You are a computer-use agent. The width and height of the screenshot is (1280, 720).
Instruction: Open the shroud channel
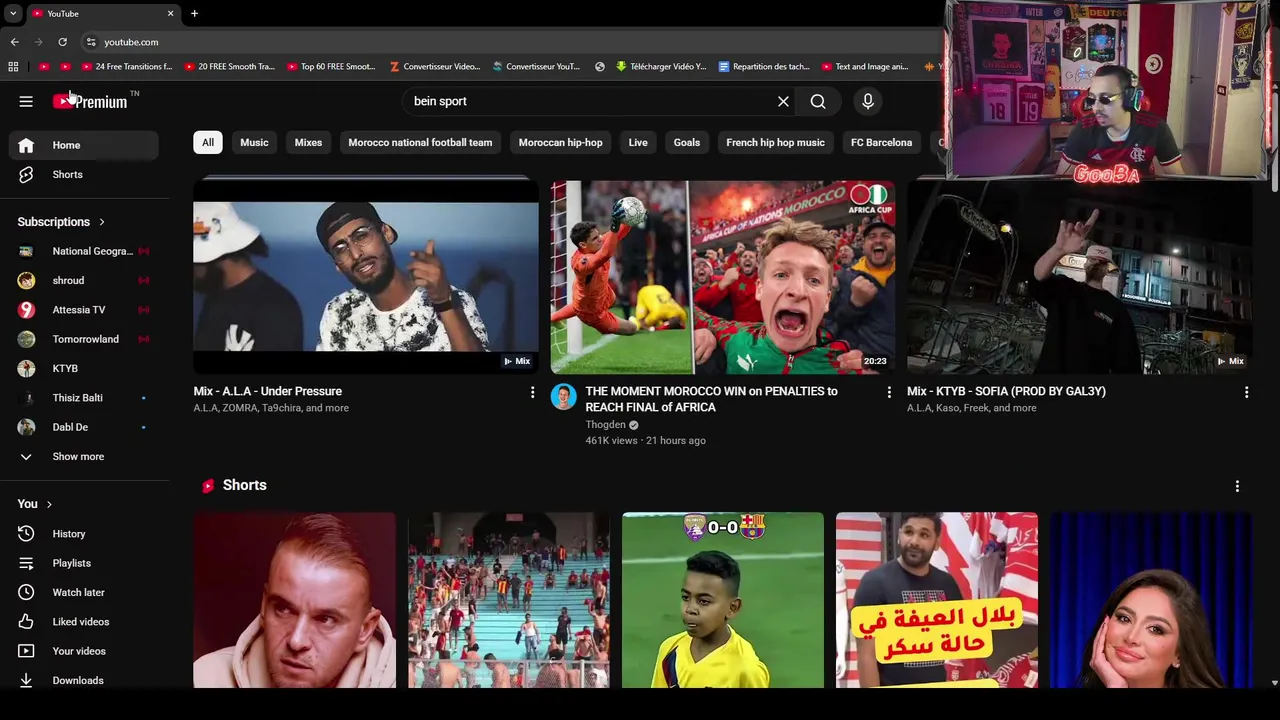(84, 280)
